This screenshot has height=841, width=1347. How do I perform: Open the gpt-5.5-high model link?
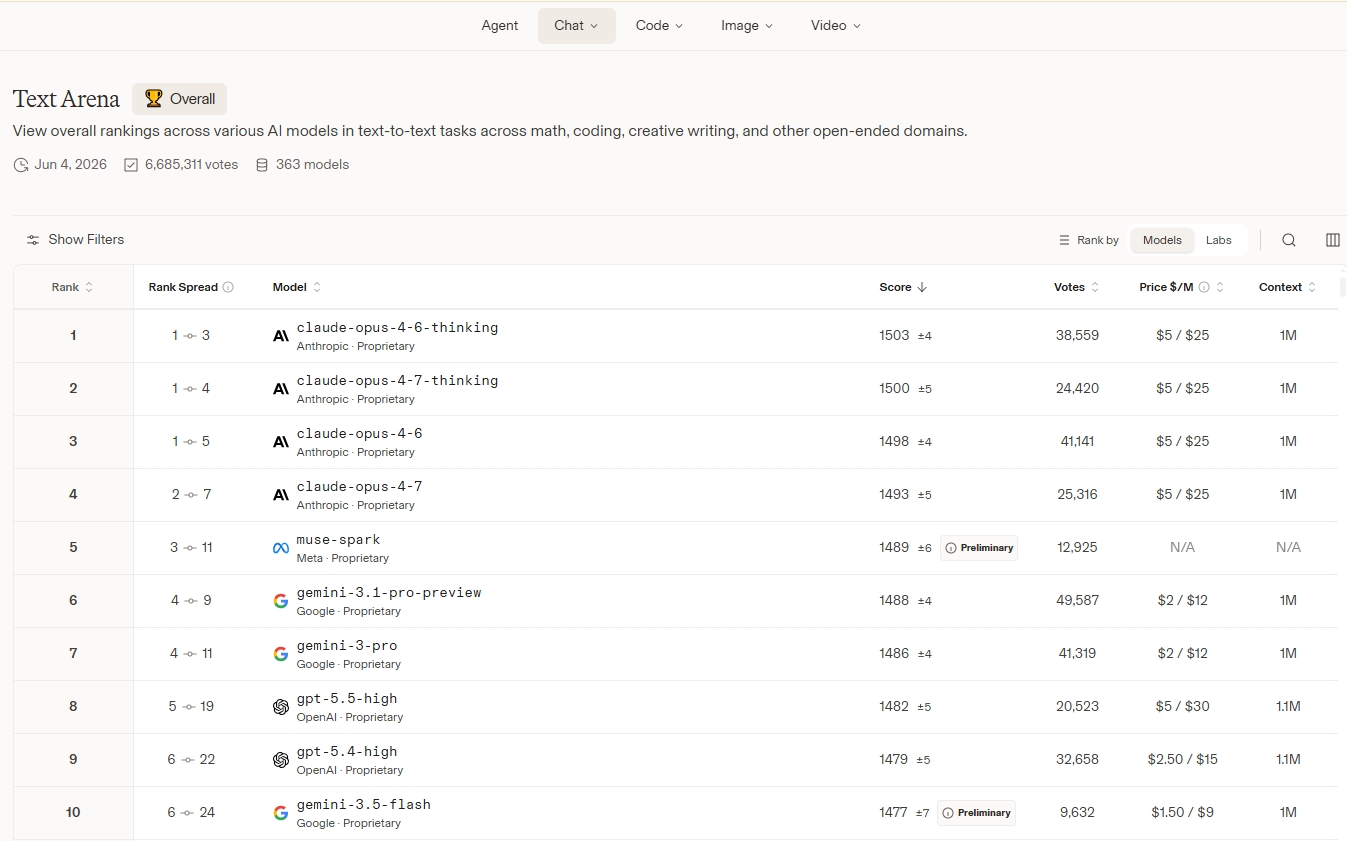point(347,699)
